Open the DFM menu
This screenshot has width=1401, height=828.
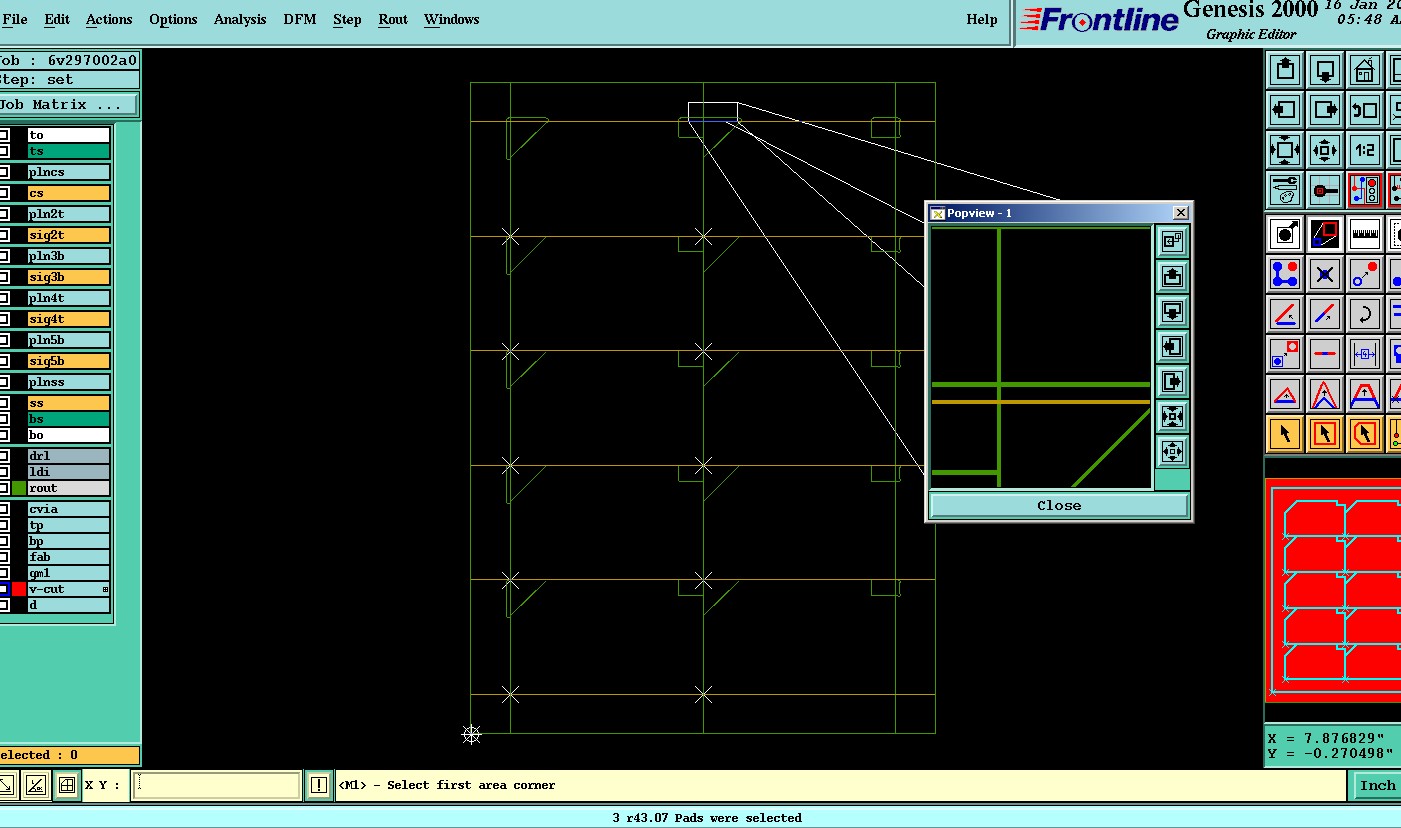[301, 19]
